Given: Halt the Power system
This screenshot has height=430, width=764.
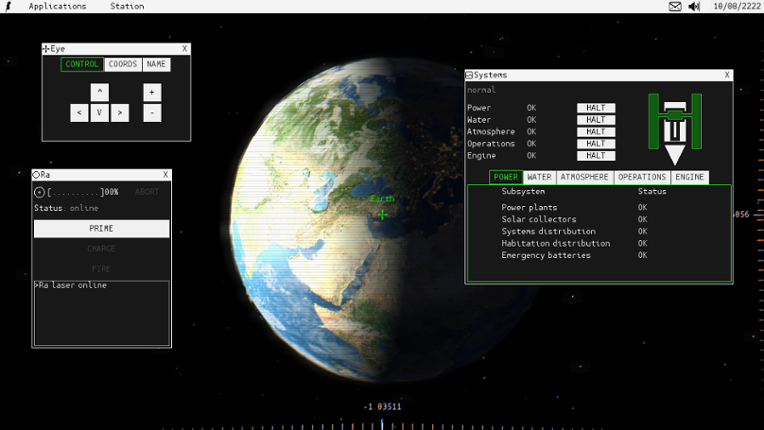Looking at the screenshot, I should [x=596, y=108].
